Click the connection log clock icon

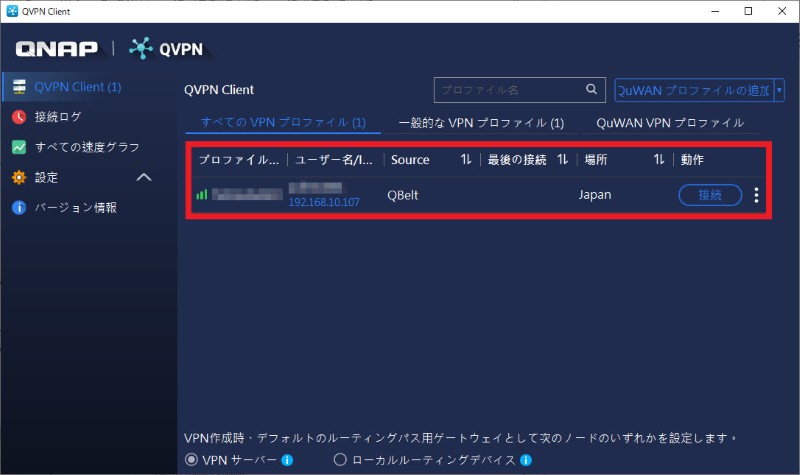click(18, 117)
